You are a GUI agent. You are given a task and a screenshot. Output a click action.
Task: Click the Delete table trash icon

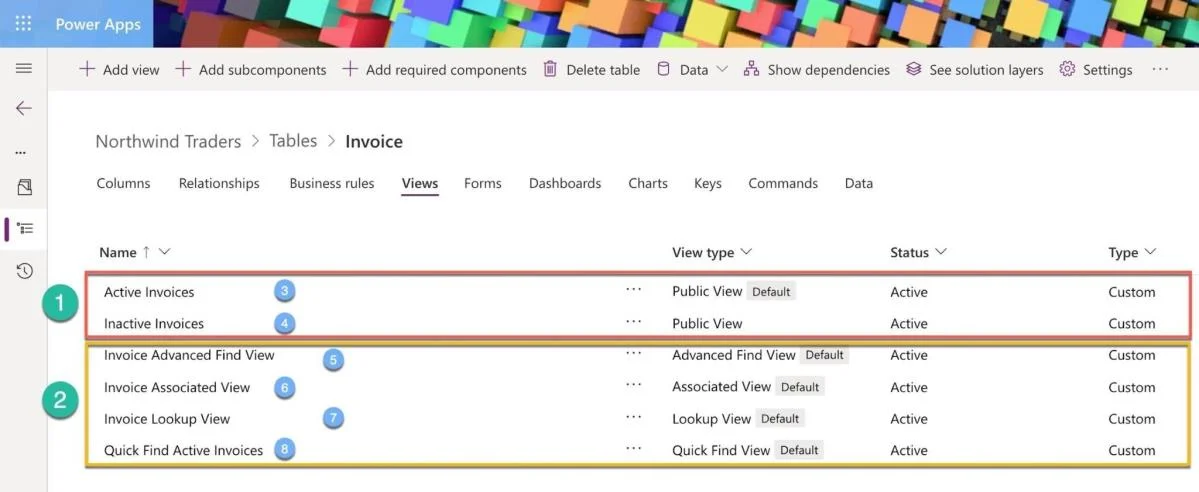(550, 69)
